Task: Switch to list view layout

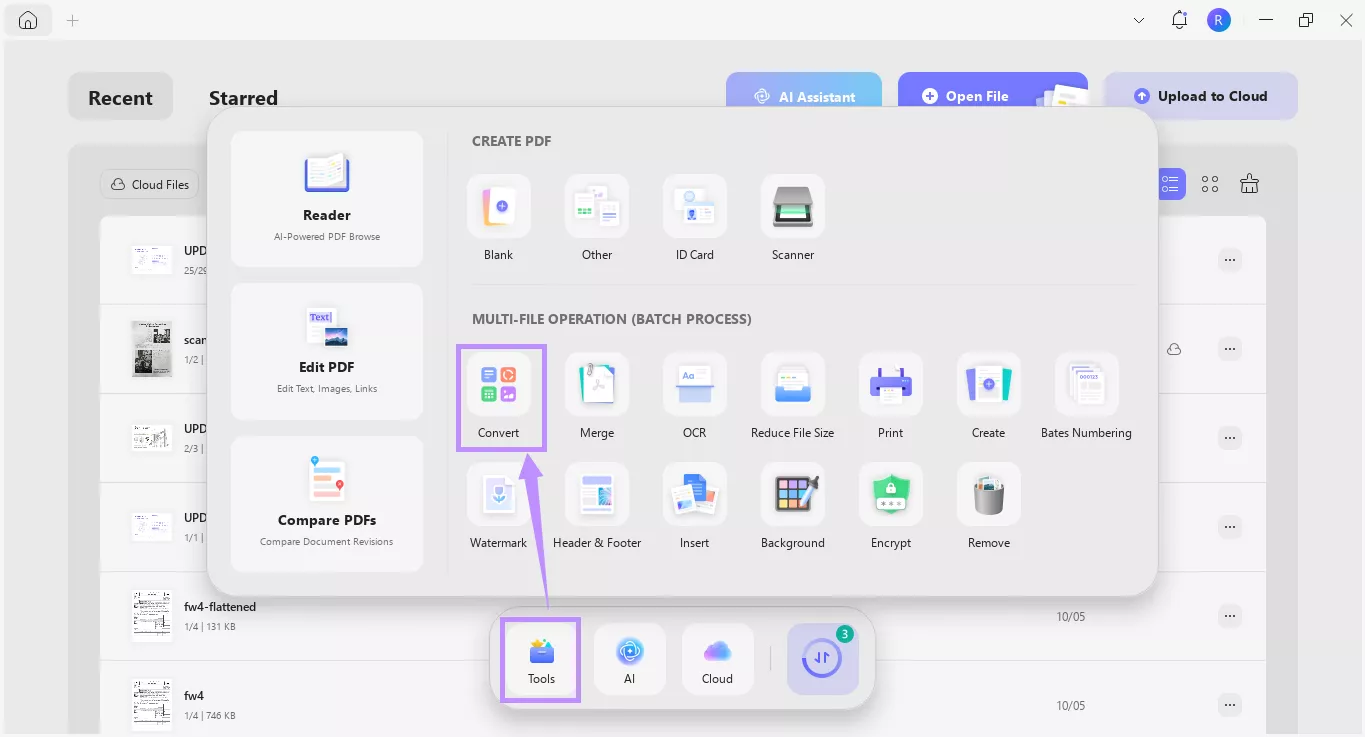Action: 1170,183
